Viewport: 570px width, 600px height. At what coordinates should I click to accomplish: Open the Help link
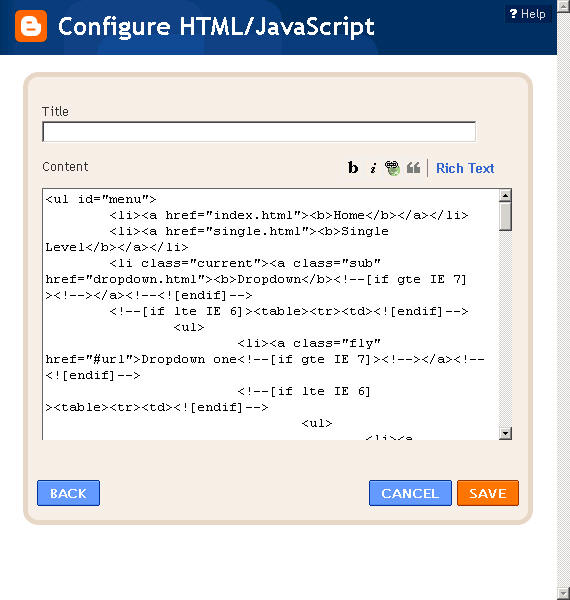(x=528, y=14)
